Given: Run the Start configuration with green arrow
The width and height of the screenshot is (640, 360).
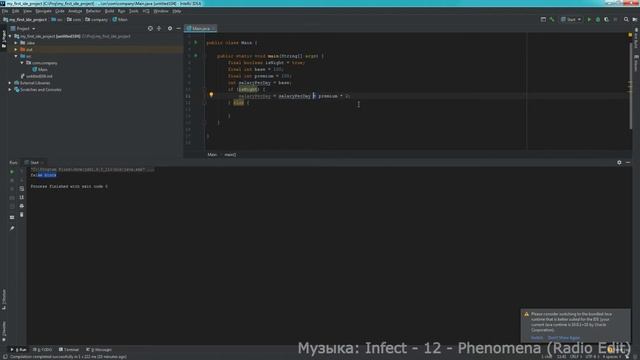Looking at the screenshot, I should click(x=589, y=20).
